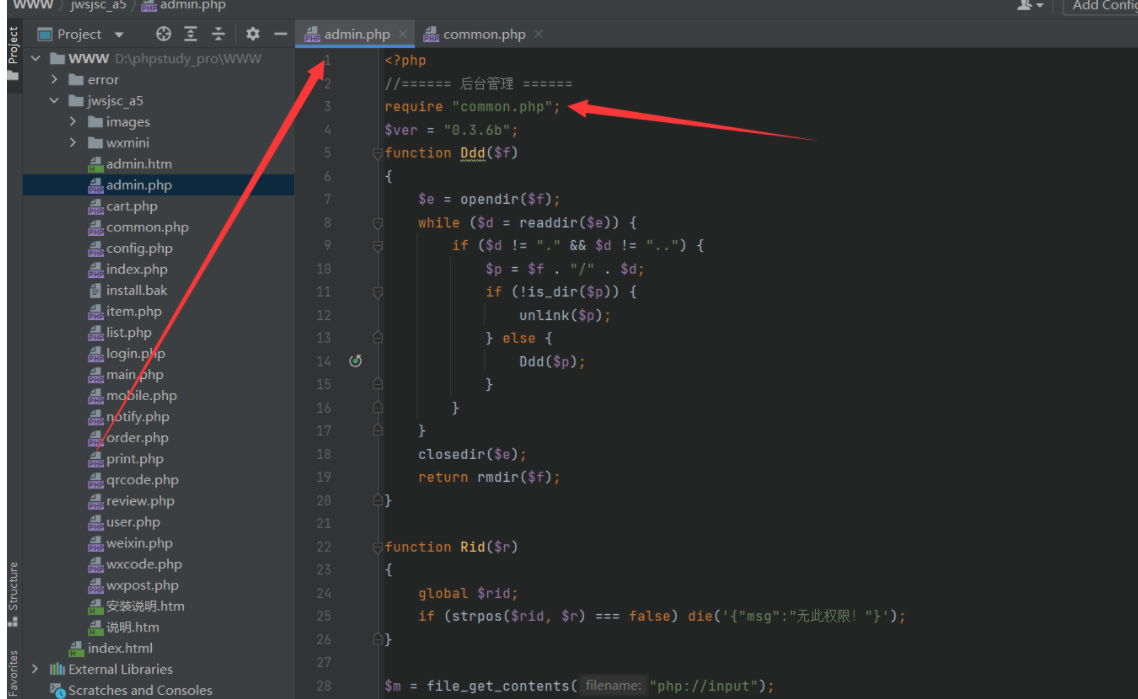Expand the error folder
The image size is (1138, 699).
point(54,80)
